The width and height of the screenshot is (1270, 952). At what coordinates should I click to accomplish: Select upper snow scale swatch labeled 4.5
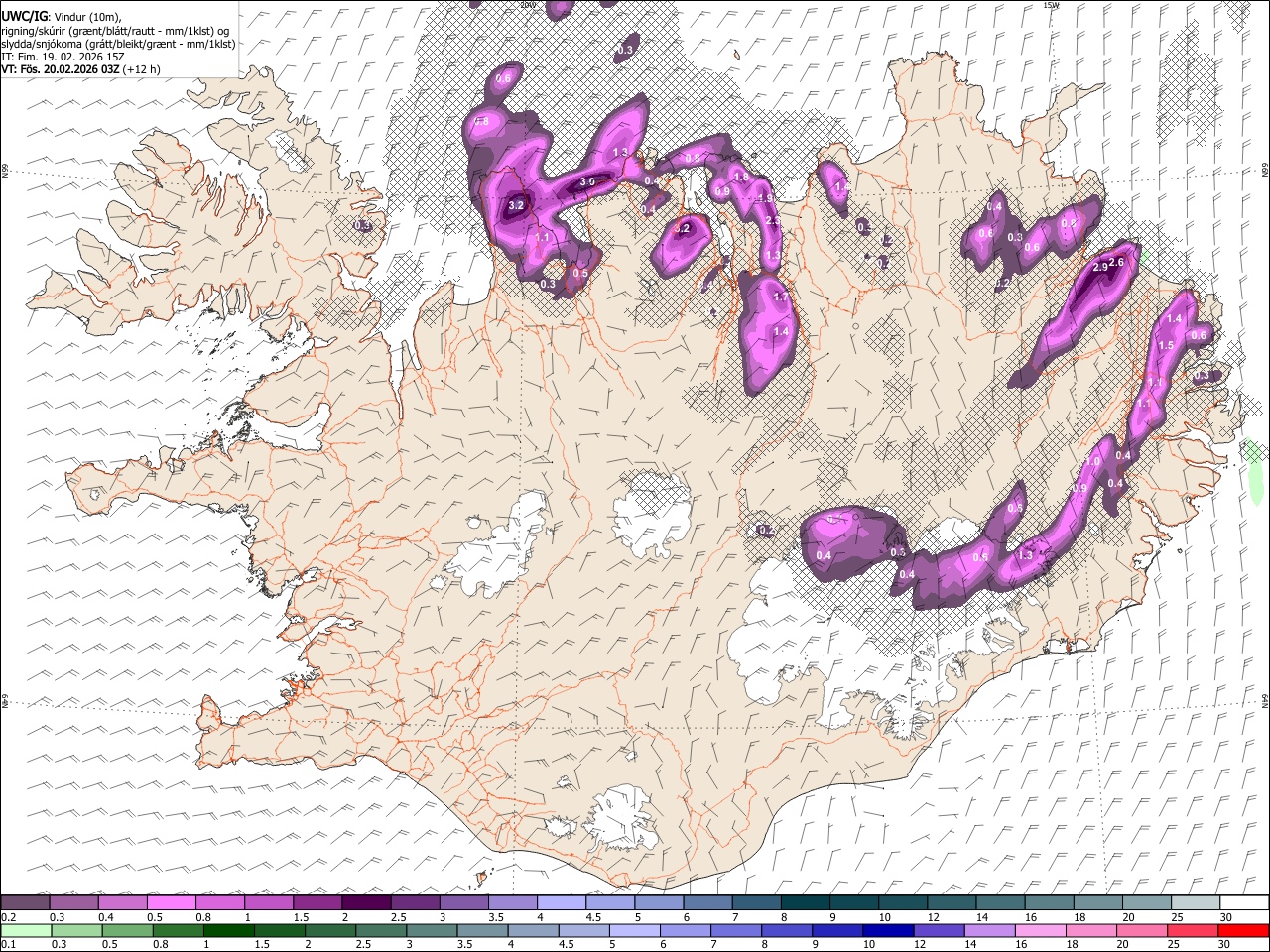pyautogui.click(x=610, y=903)
